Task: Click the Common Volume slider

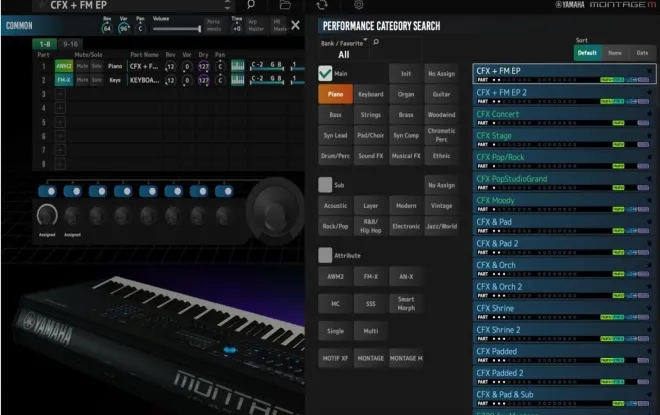Action: [177, 29]
